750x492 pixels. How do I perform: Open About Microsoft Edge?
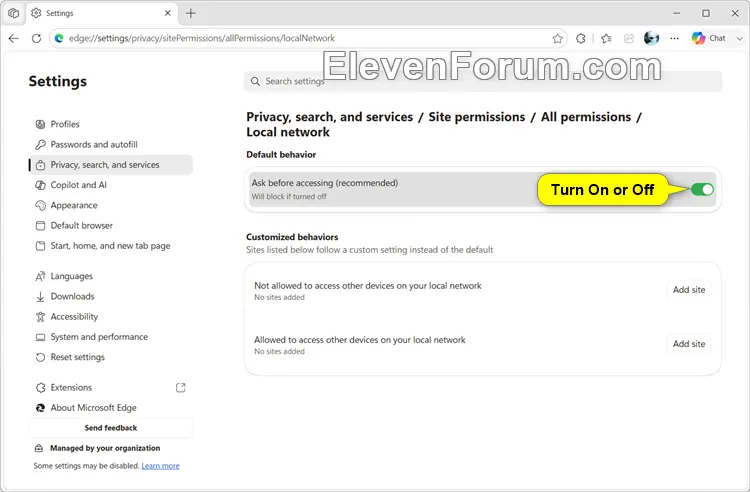(x=111, y=408)
